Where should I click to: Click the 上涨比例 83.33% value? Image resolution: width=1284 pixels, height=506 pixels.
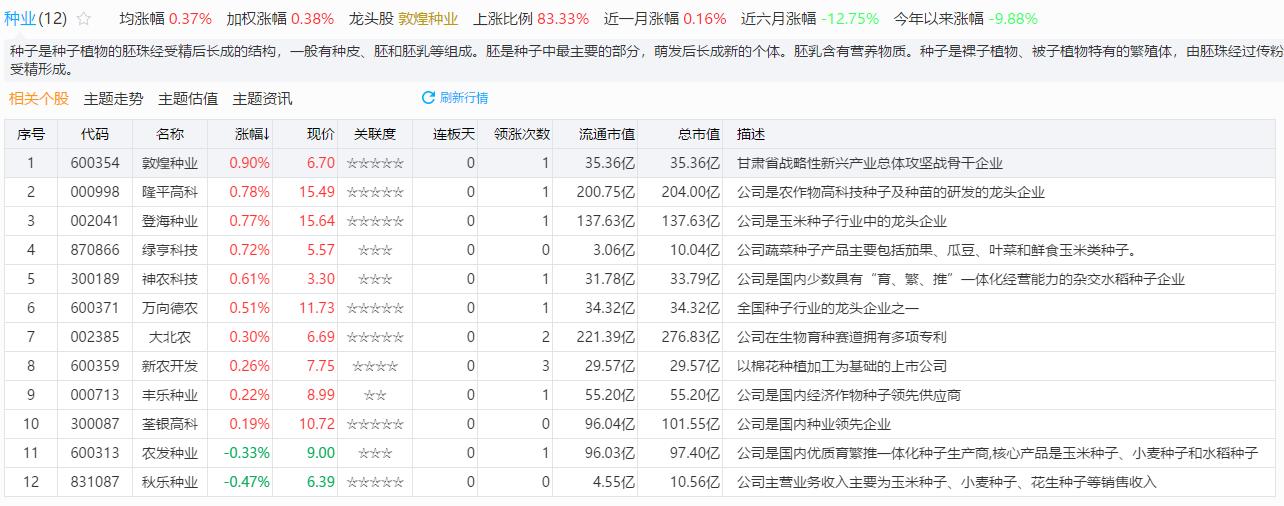coord(563,19)
